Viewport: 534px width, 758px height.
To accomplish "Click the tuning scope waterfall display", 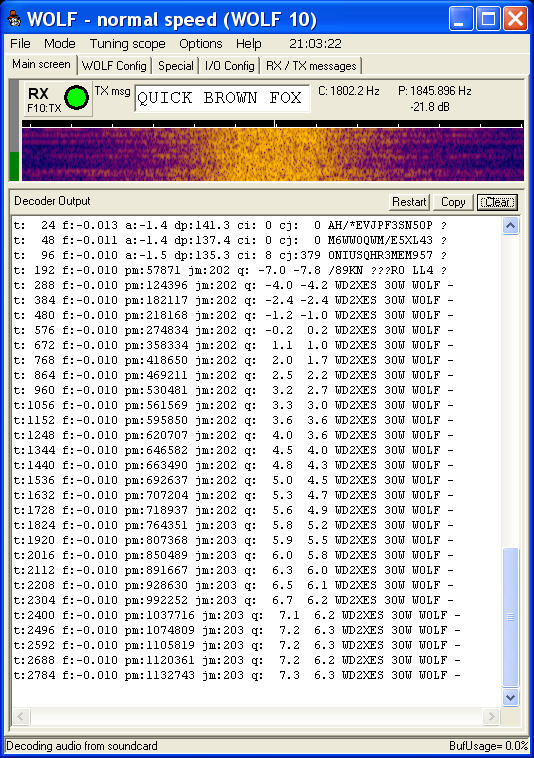I will (x=273, y=154).
